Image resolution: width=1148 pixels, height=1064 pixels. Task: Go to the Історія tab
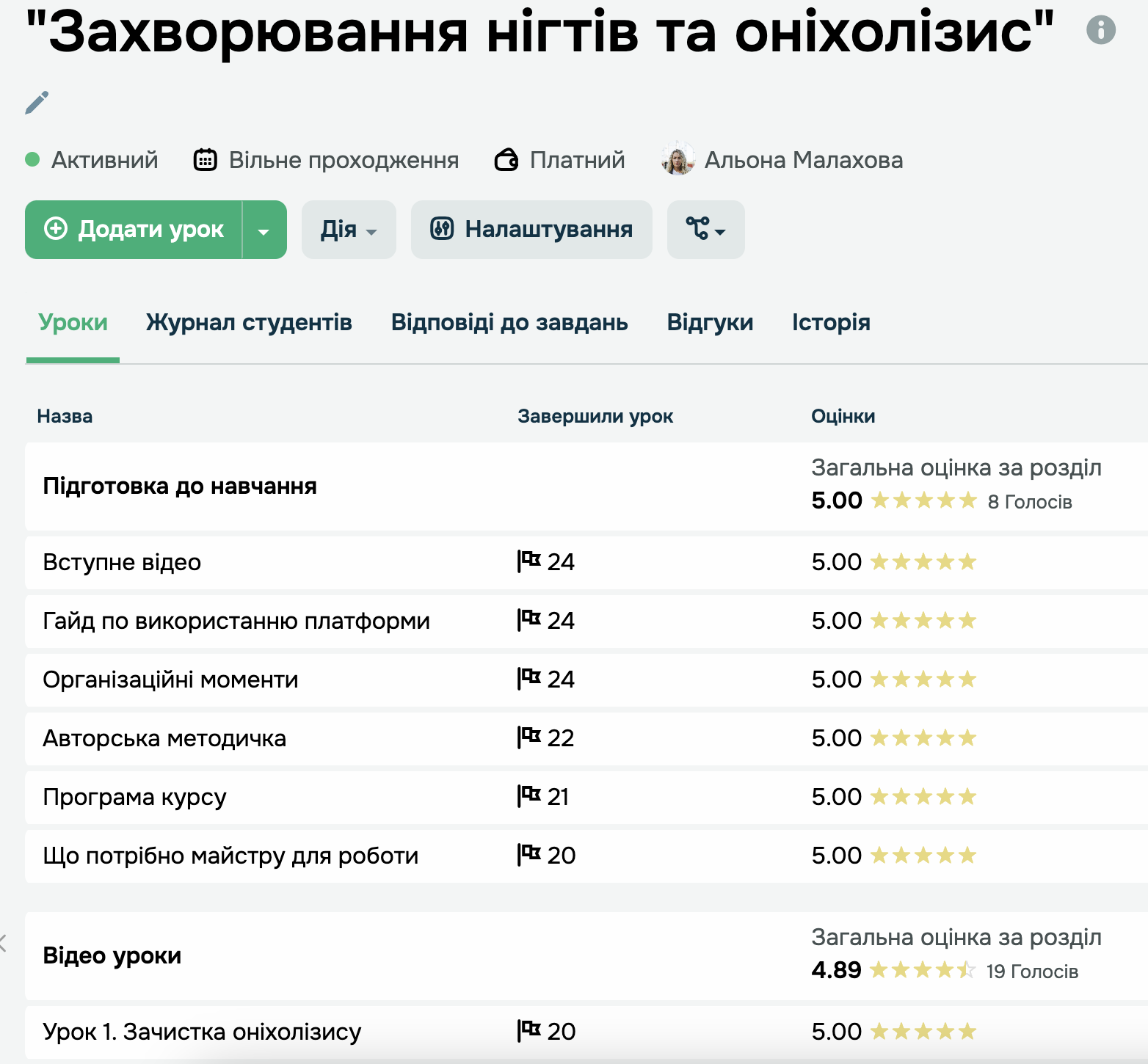click(831, 323)
